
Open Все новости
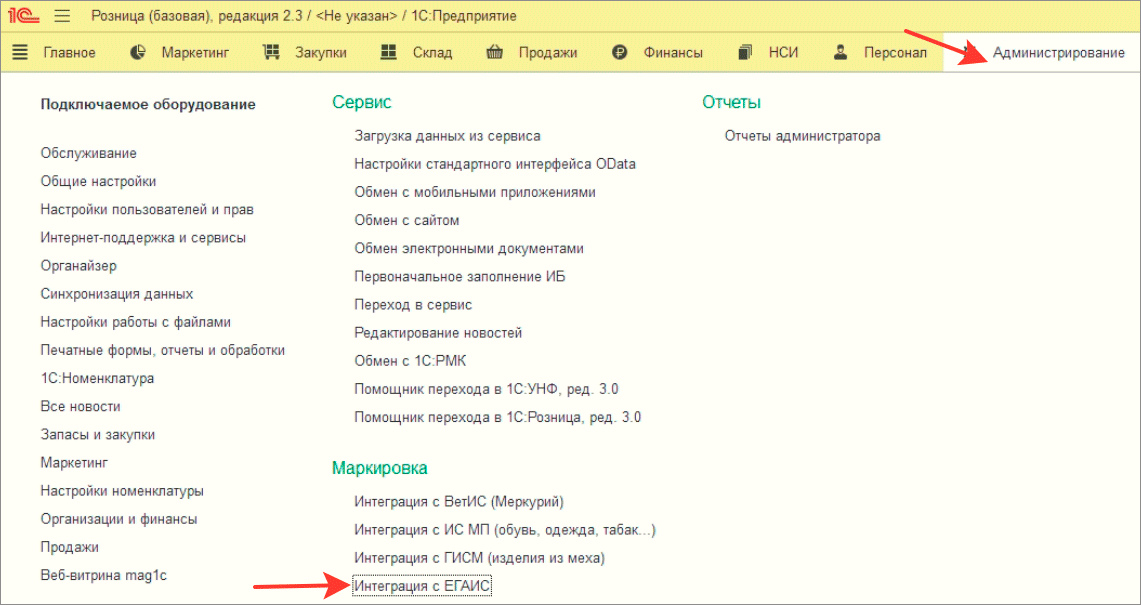point(81,406)
